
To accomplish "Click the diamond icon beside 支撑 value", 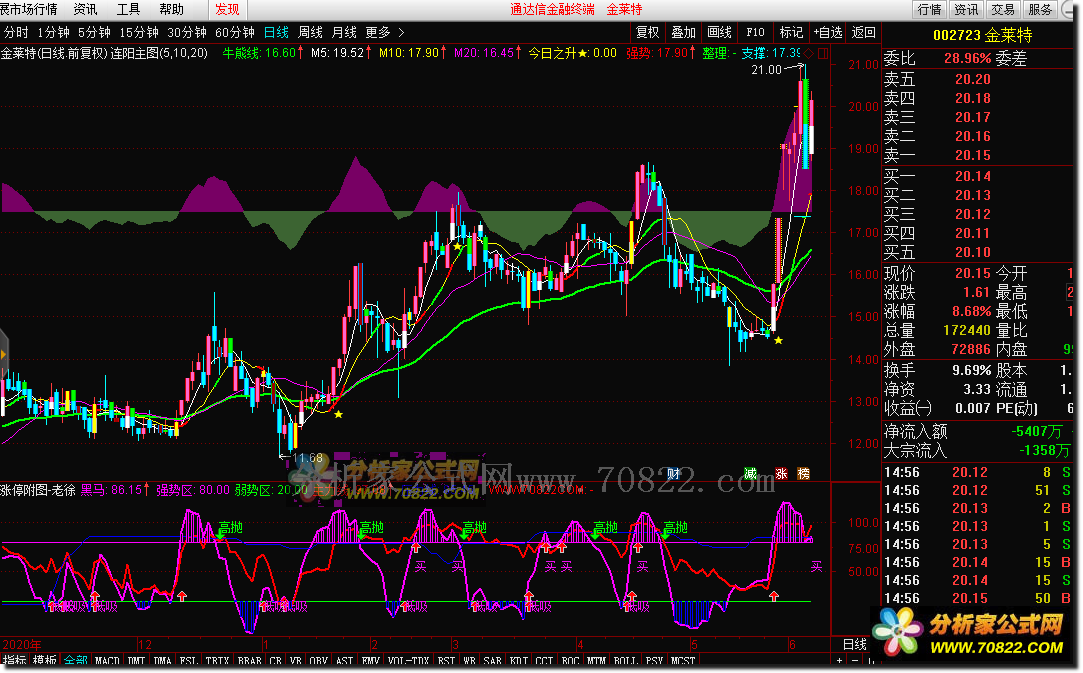I will click(809, 53).
